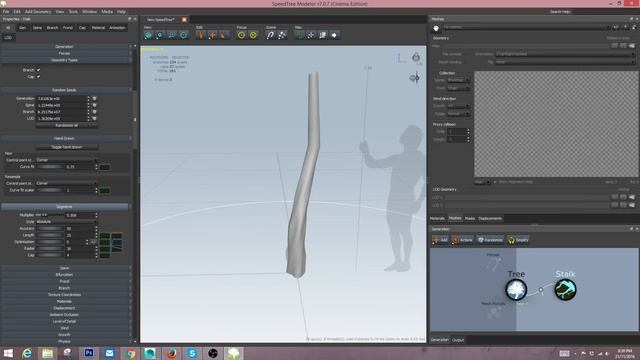Click the second Scene toolbar icon

coord(282,35)
